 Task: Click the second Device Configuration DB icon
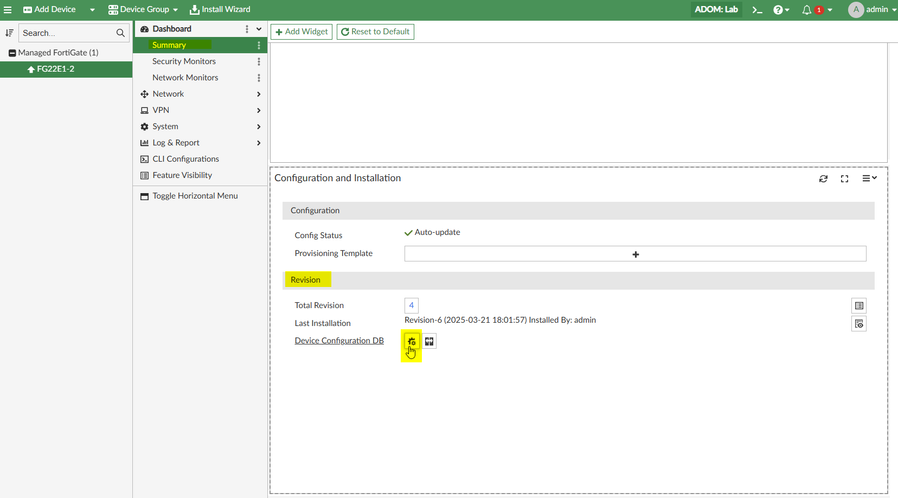click(429, 341)
